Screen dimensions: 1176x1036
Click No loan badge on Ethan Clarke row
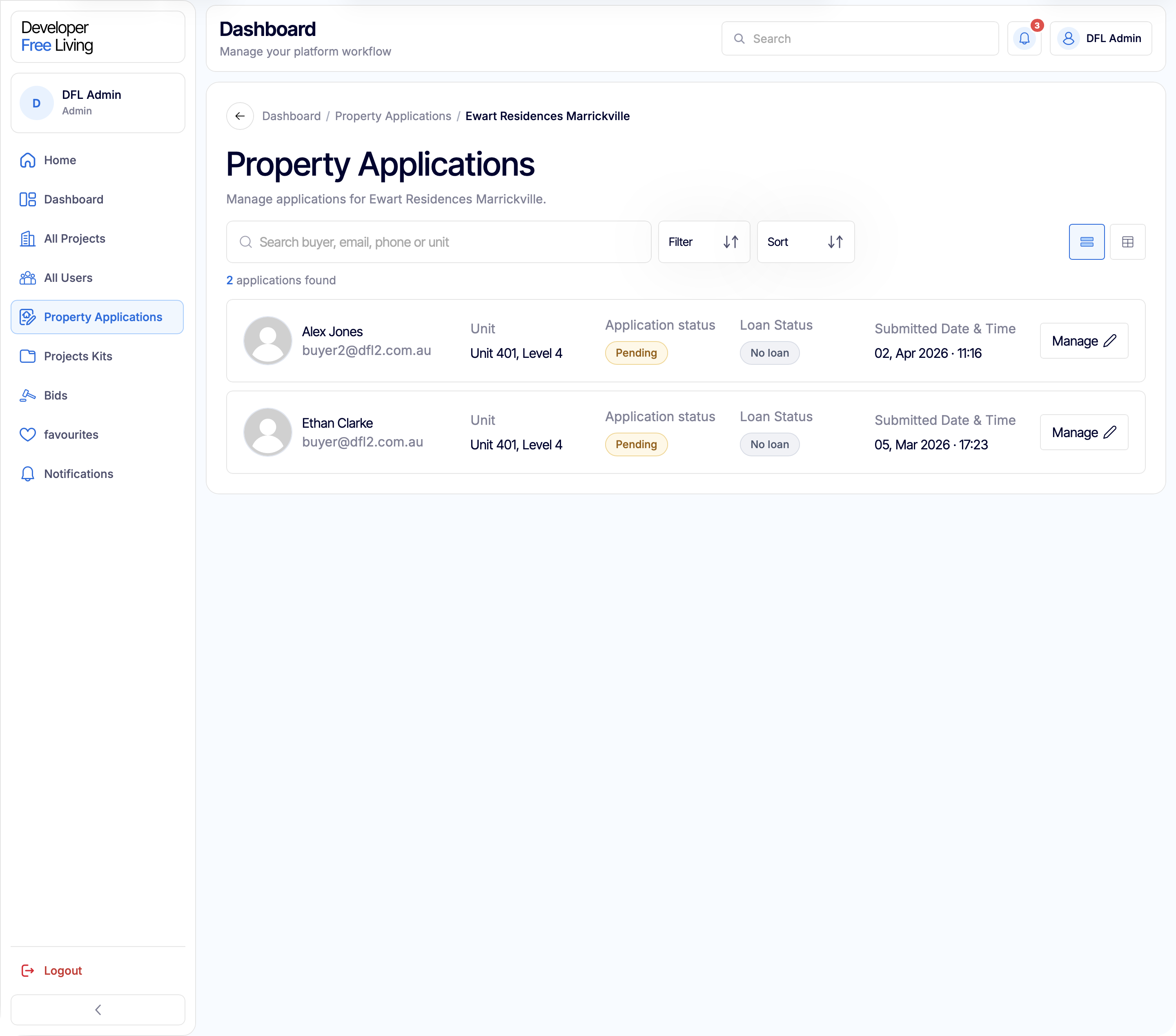(x=770, y=444)
